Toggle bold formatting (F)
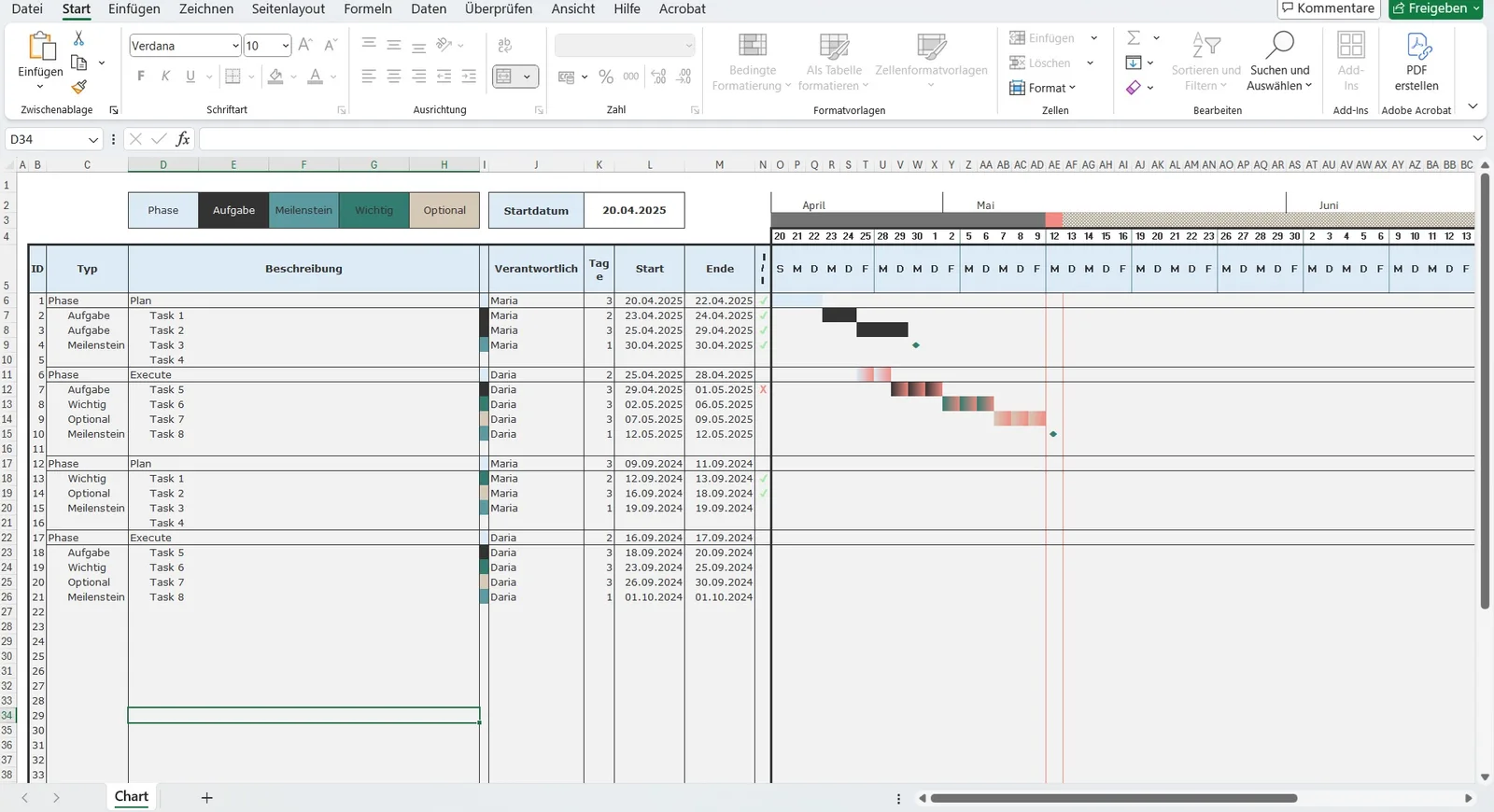The height and width of the screenshot is (812, 1494). (x=141, y=77)
